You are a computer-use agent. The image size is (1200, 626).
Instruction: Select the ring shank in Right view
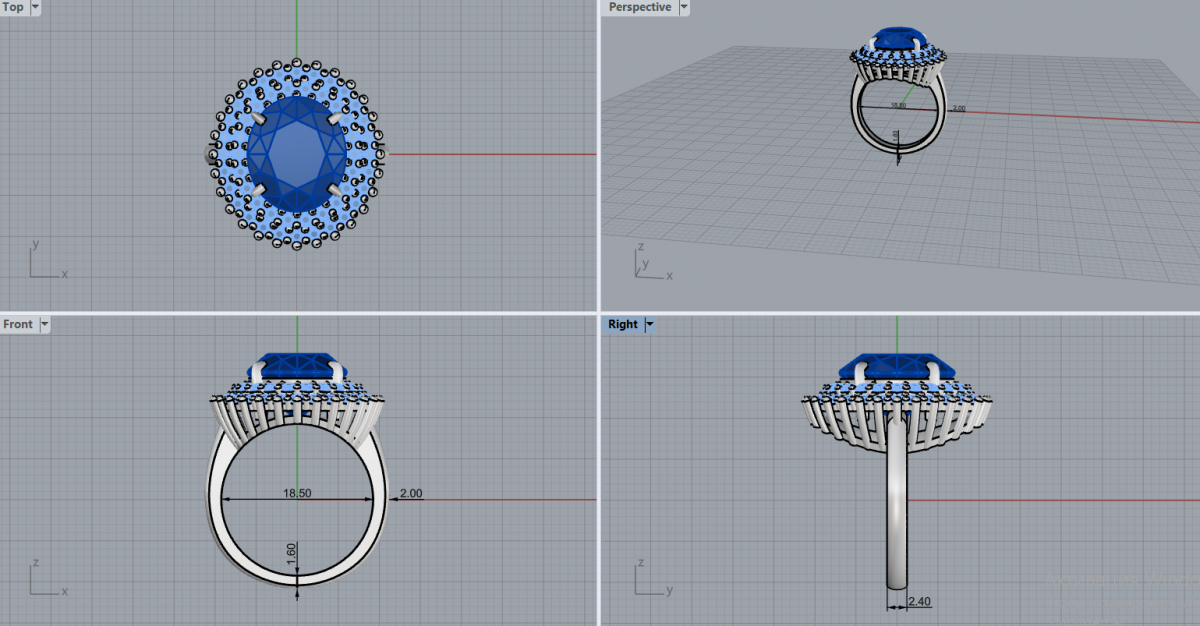898,510
